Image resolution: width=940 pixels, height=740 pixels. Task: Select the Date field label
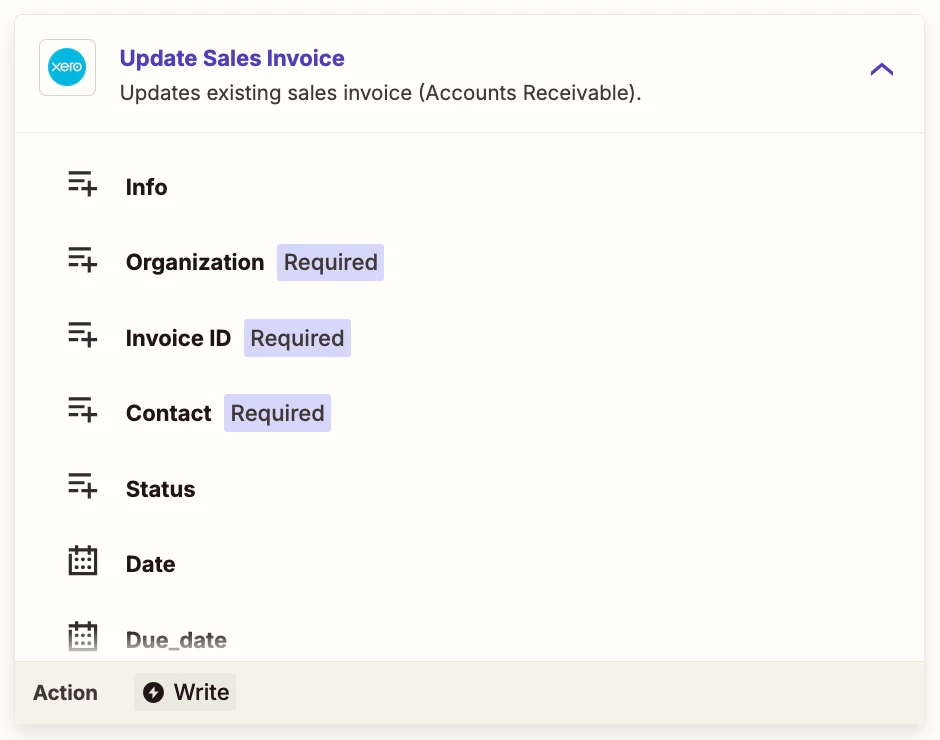click(150, 564)
